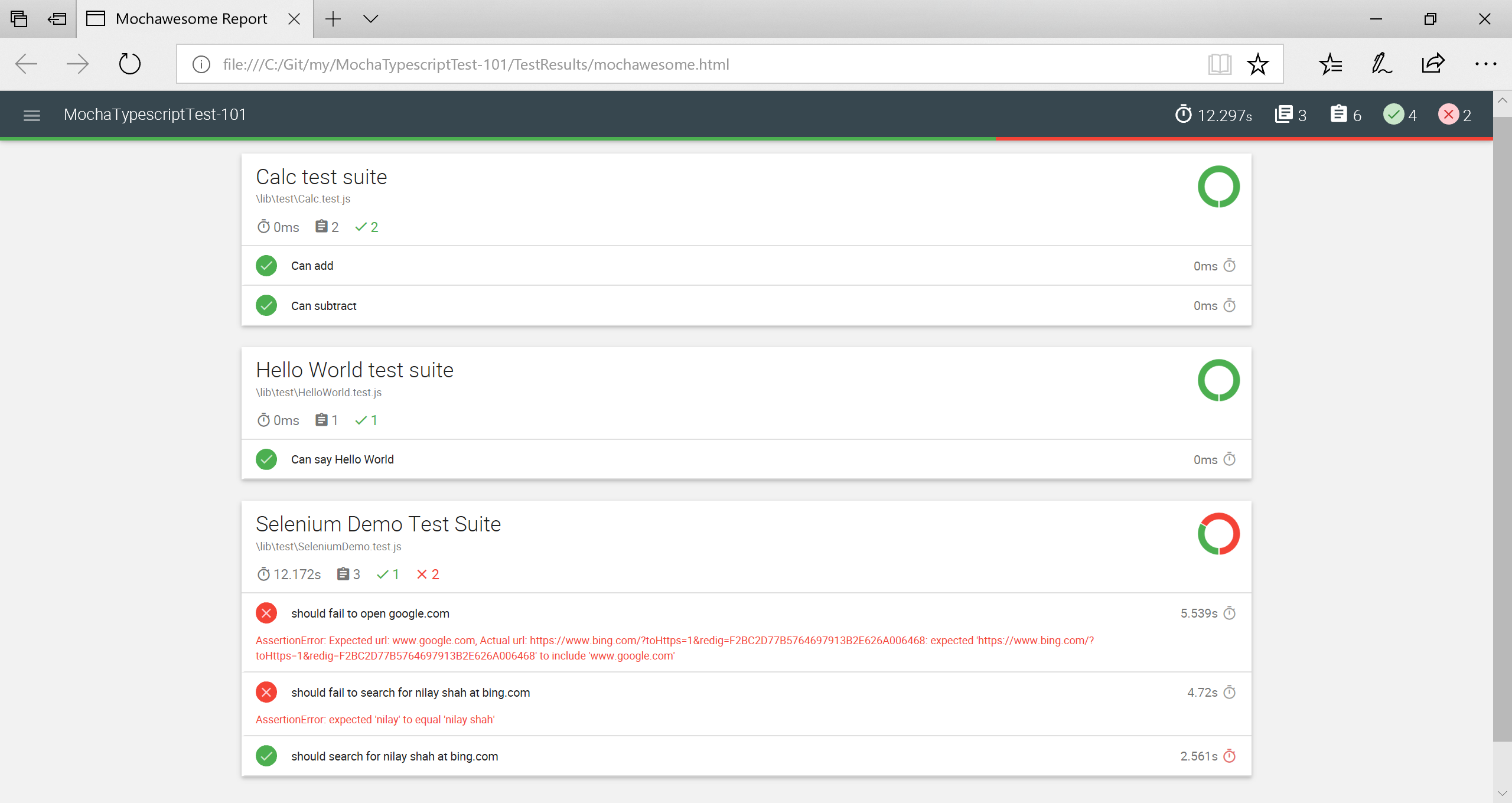Click red fail icon for fail to search nilay shah
This screenshot has width=1512, height=803.
[266, 692]
